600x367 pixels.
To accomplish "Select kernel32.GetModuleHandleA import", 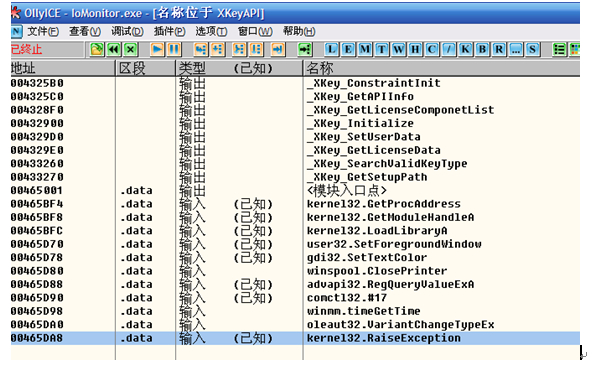I will tap(295, 217).
